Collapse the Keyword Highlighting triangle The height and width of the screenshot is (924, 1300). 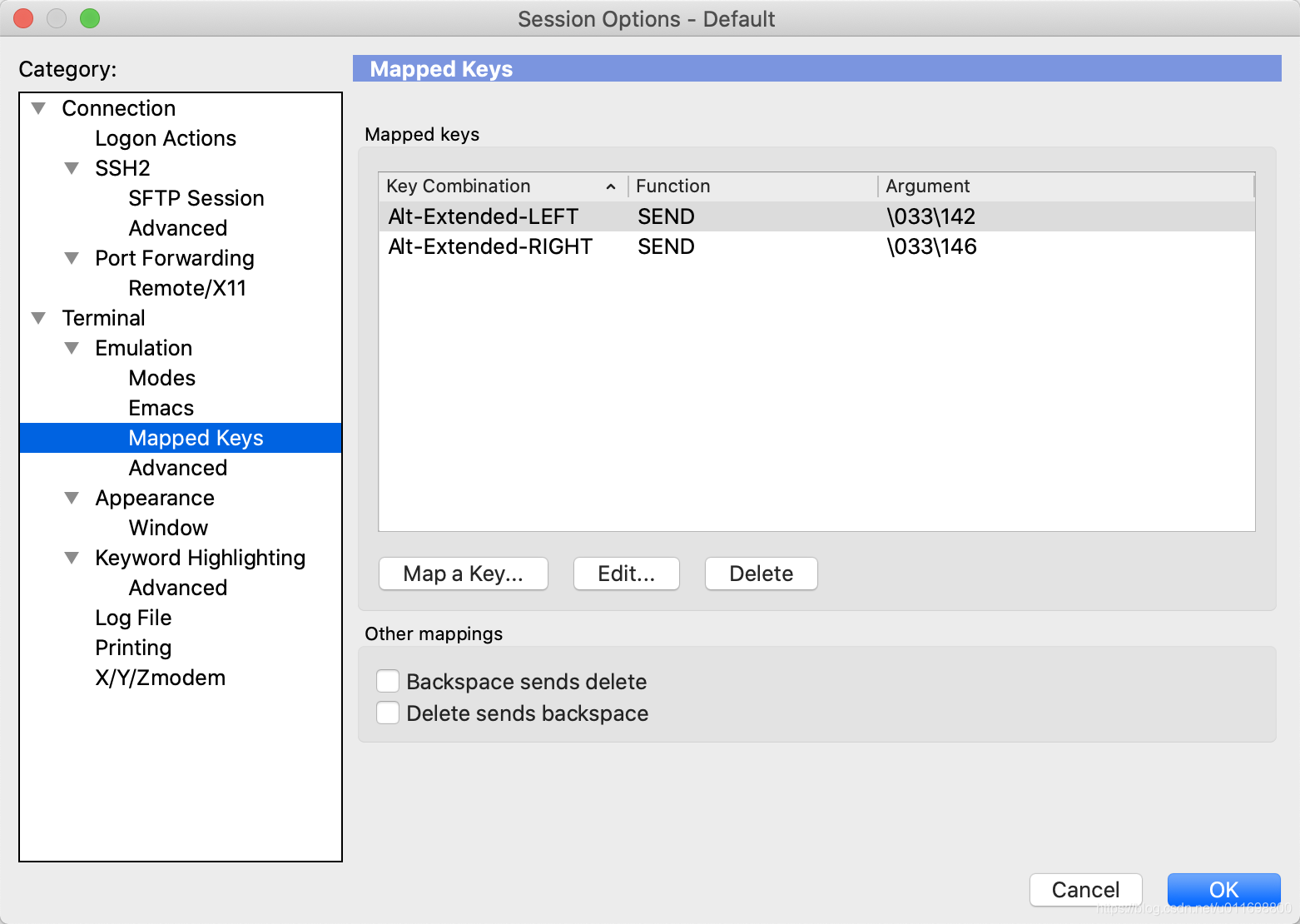(x=72, y=558)
